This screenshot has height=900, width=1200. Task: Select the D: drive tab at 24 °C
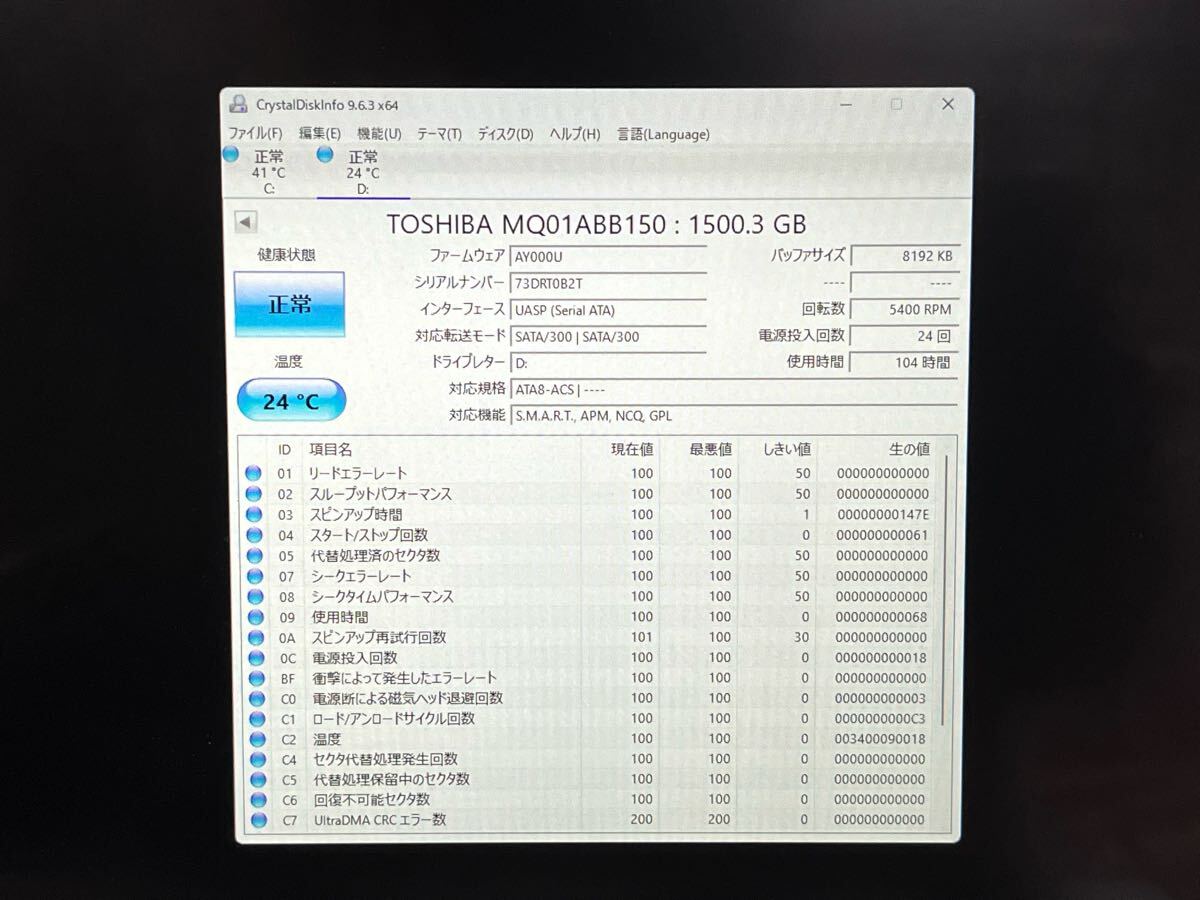coord(362,171)
